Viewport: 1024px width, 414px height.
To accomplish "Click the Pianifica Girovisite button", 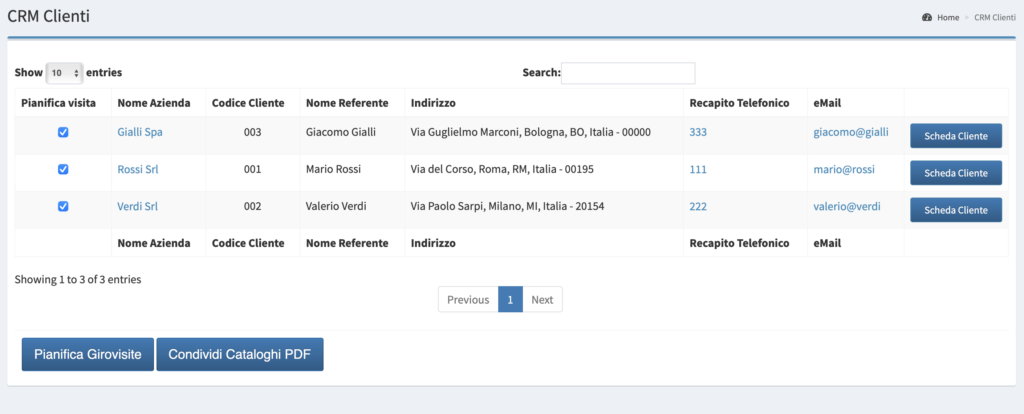I will (88, 355).
